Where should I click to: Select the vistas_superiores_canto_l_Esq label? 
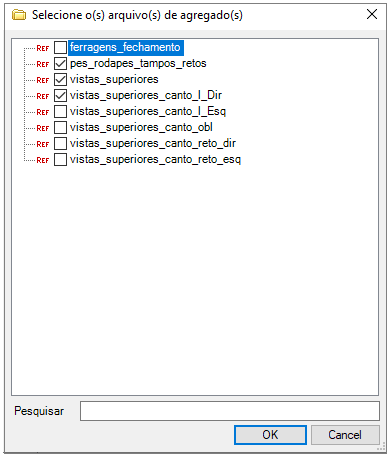pos(148,111)
